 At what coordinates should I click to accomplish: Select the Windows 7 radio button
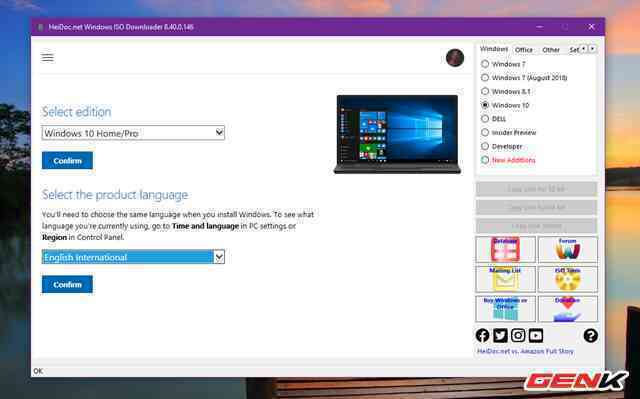tap(485, 64)
